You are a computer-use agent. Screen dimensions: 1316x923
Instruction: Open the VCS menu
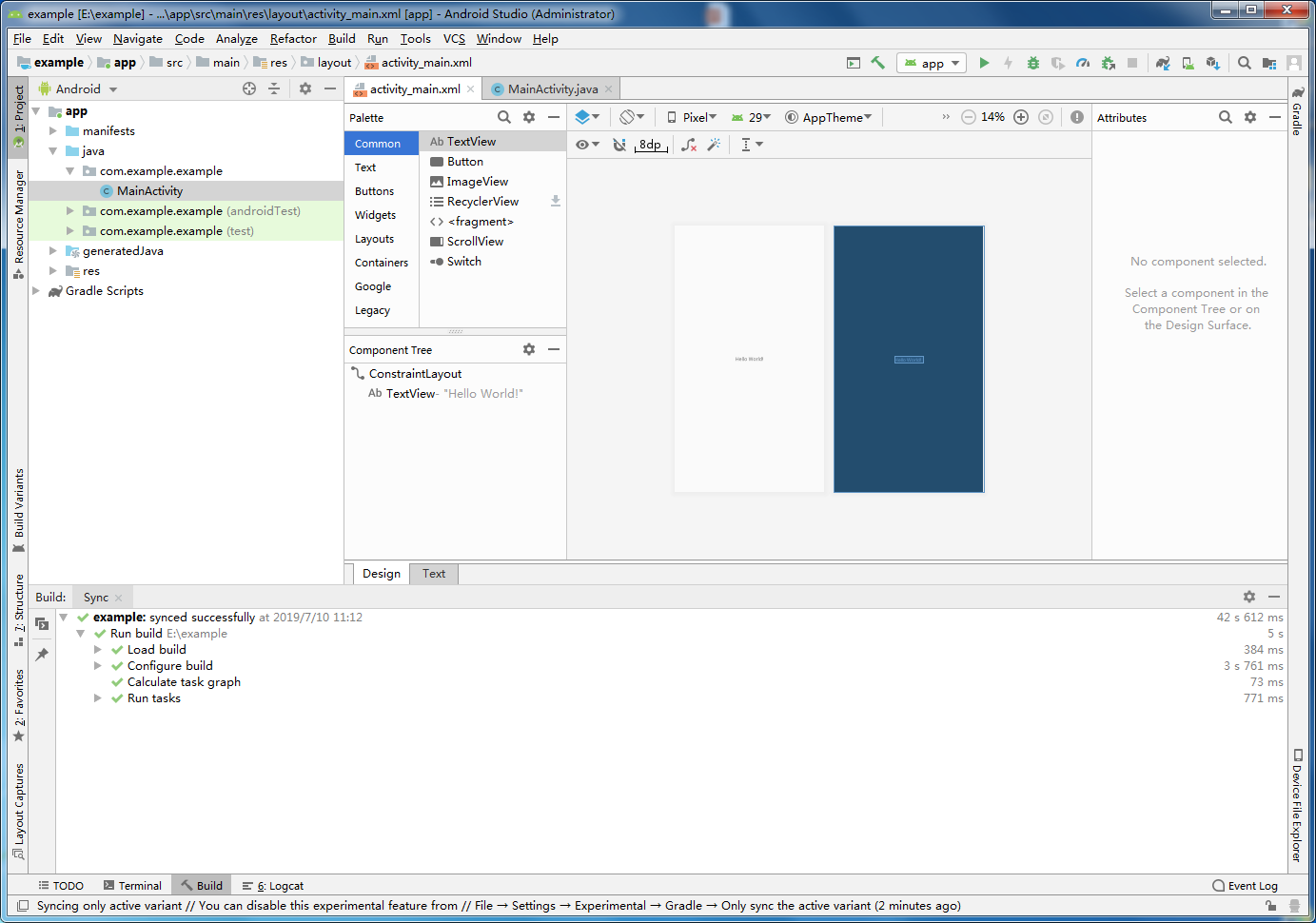[454, 39]
